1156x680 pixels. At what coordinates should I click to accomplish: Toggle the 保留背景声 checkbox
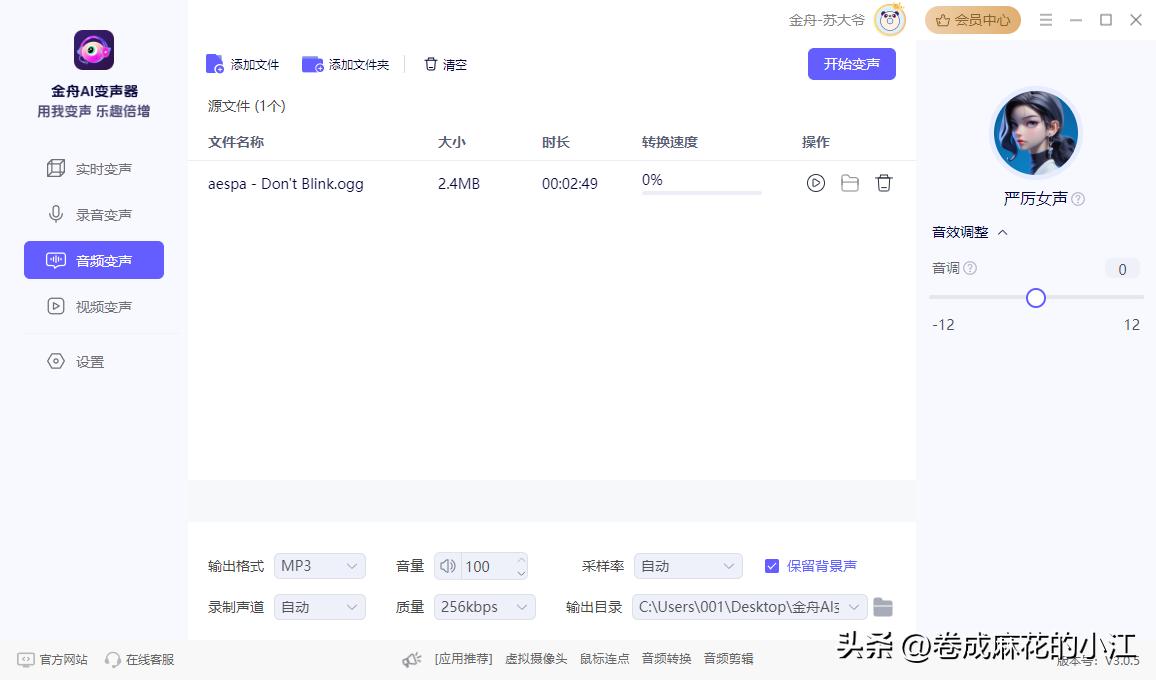[772, 566]
